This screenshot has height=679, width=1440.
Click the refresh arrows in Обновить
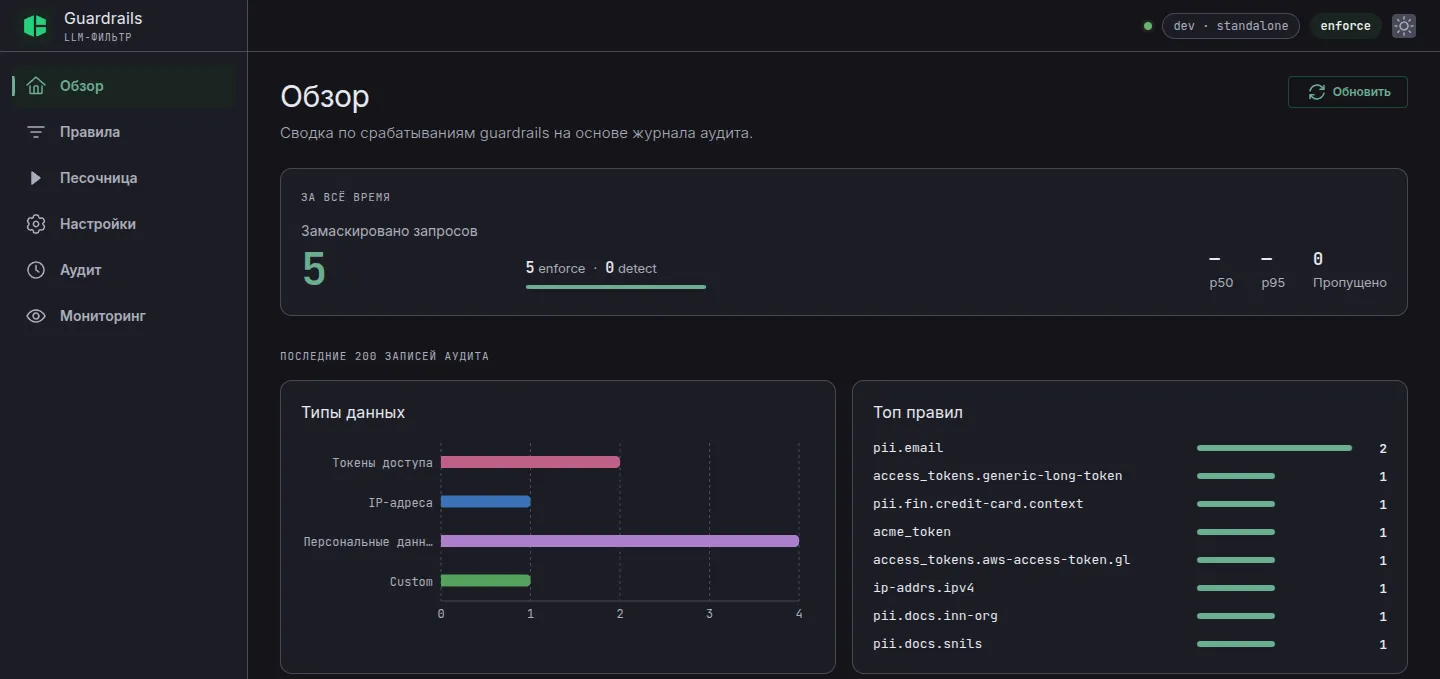tap(1317, 92)
